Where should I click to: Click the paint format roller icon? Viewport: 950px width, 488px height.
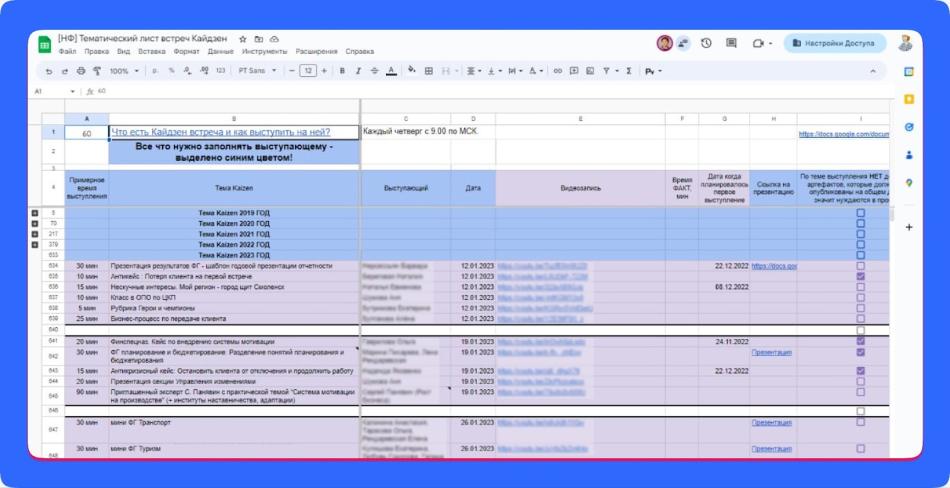pos(97,71)
